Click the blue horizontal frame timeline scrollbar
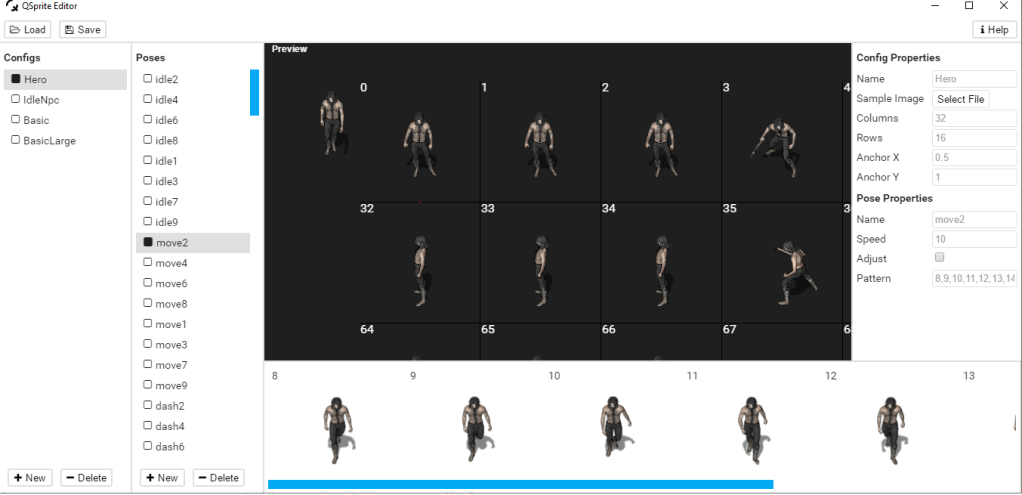The image size is (1022, 495). tap(520, 485)
